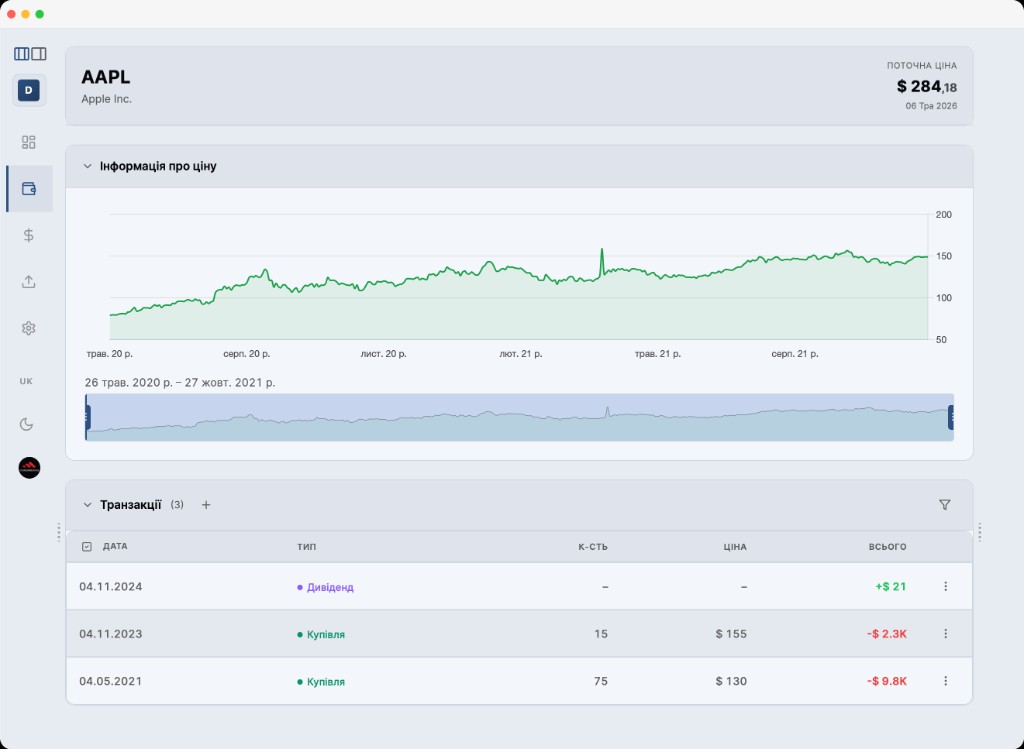Screen dimensions: 1024x749
Task: Click the date range label under chart
Action: click(x=180, y=383)
